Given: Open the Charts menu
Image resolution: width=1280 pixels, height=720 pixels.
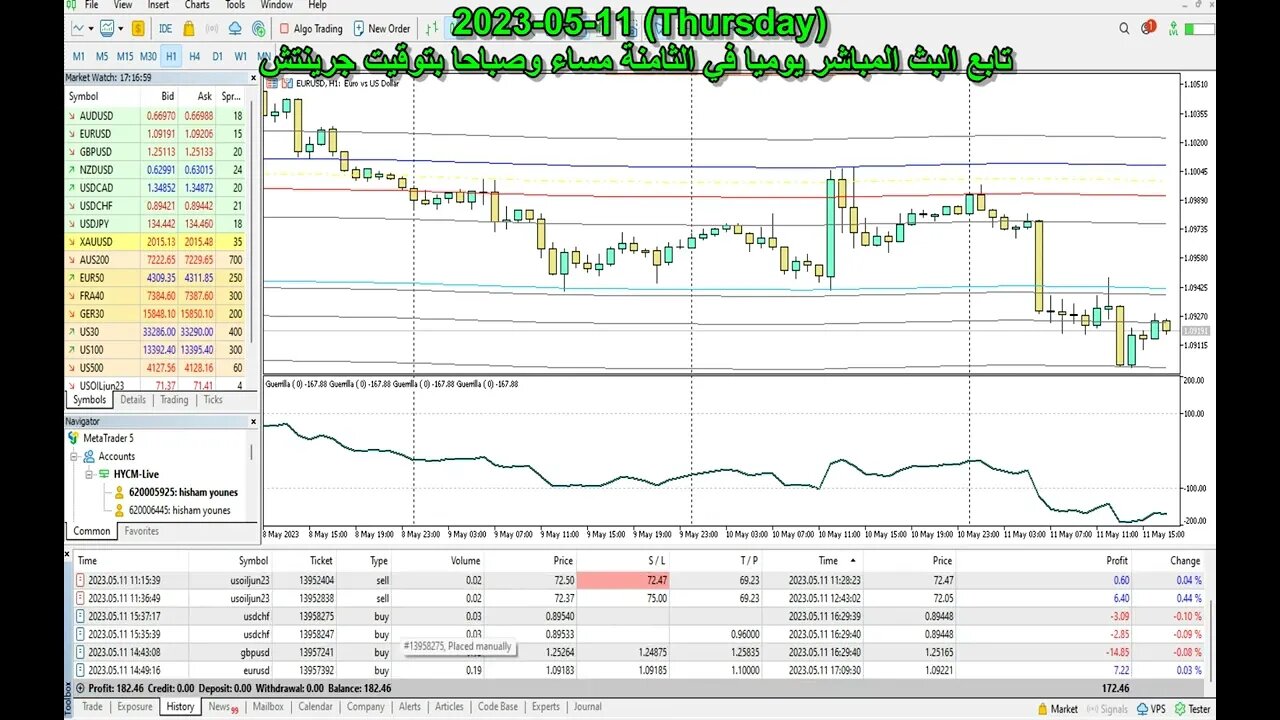Looking at the screenshot, I should click(197, 5).
